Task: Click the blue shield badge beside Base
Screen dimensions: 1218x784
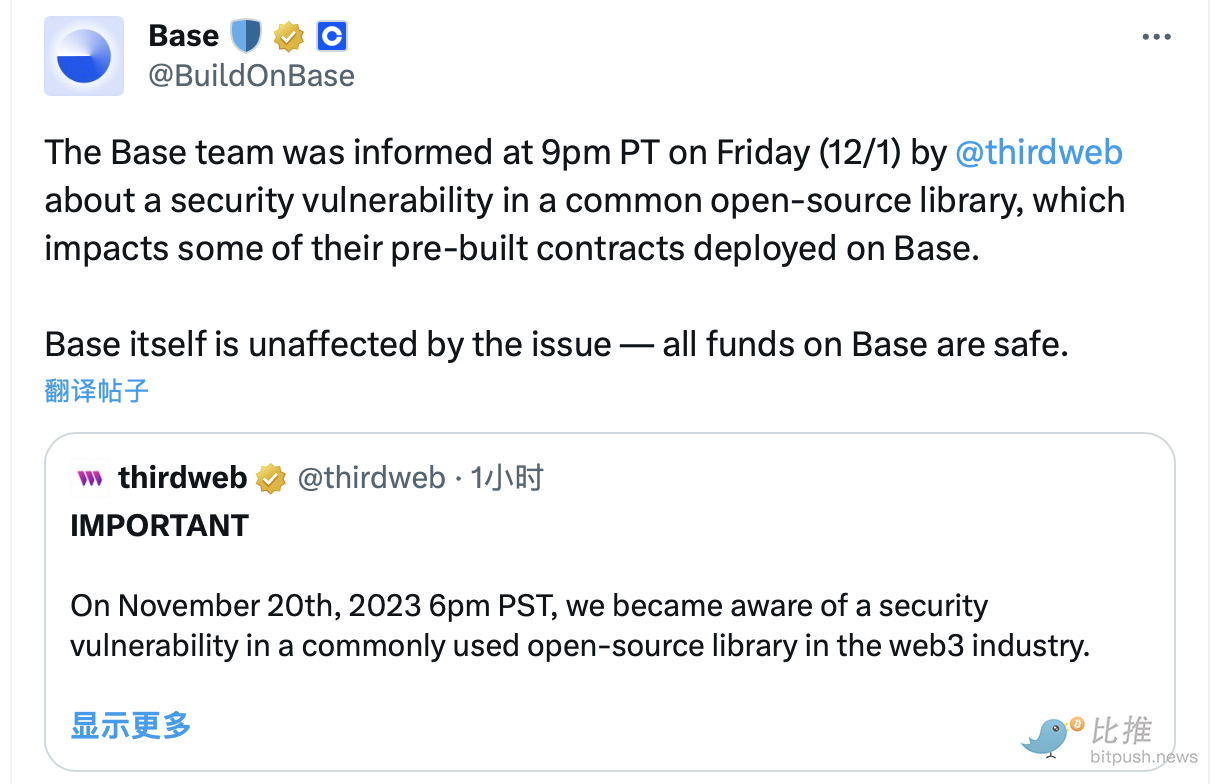Action: click(245, 37)
